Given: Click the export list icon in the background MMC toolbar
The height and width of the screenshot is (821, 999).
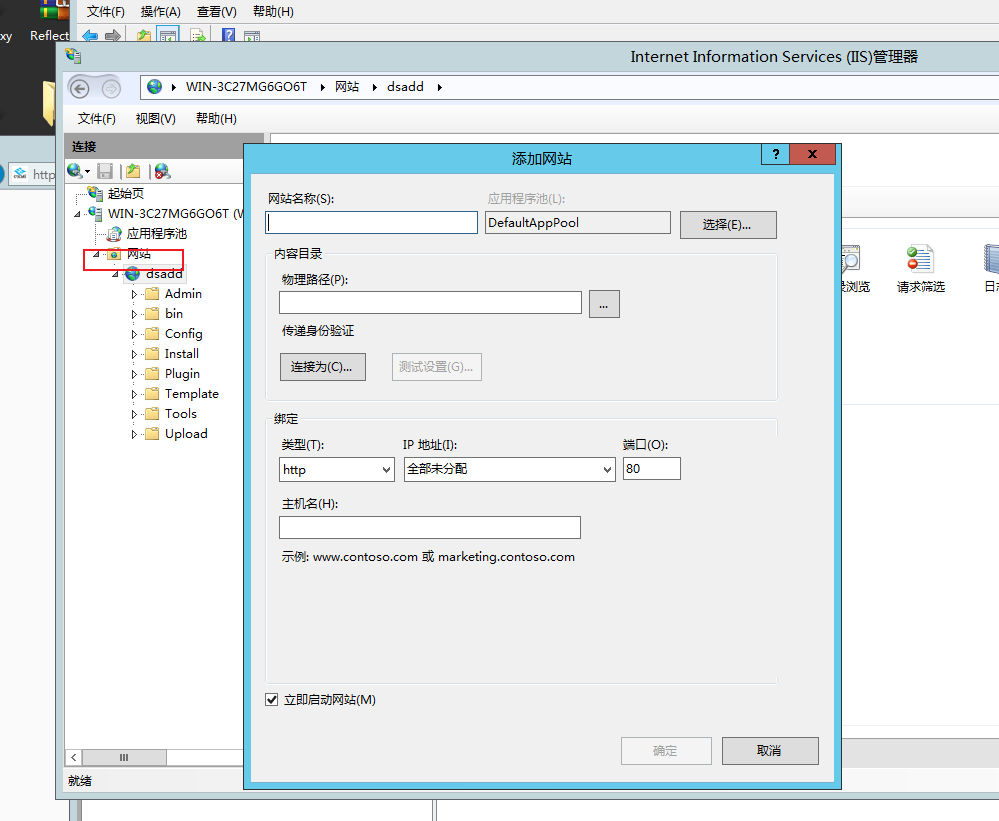Looking at the screenshot, I should 198,36.
